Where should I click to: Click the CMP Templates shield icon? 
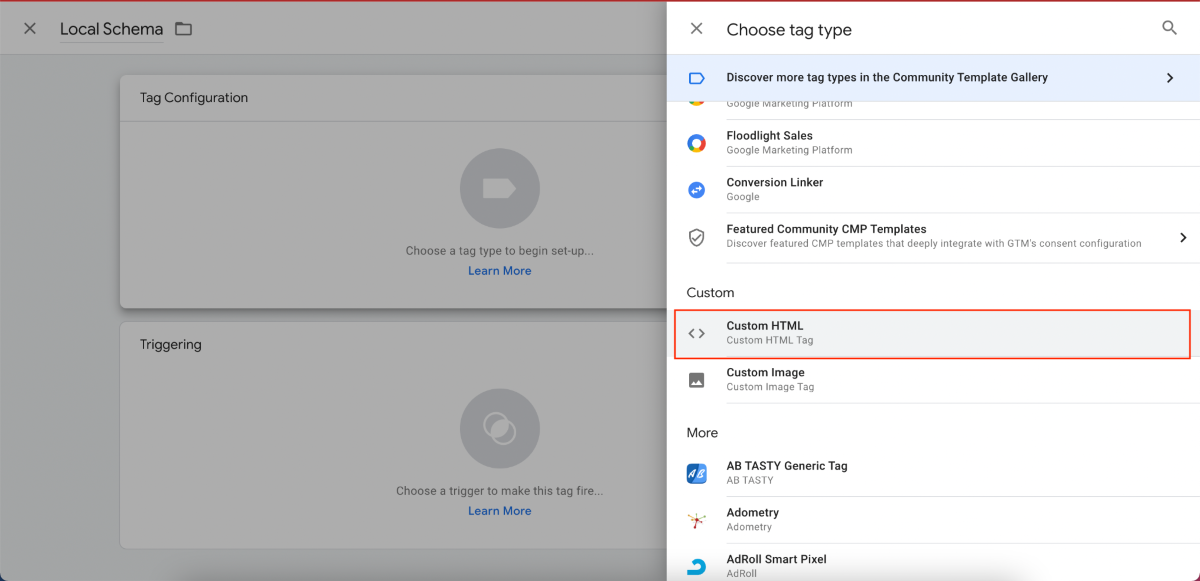point(697,237)
